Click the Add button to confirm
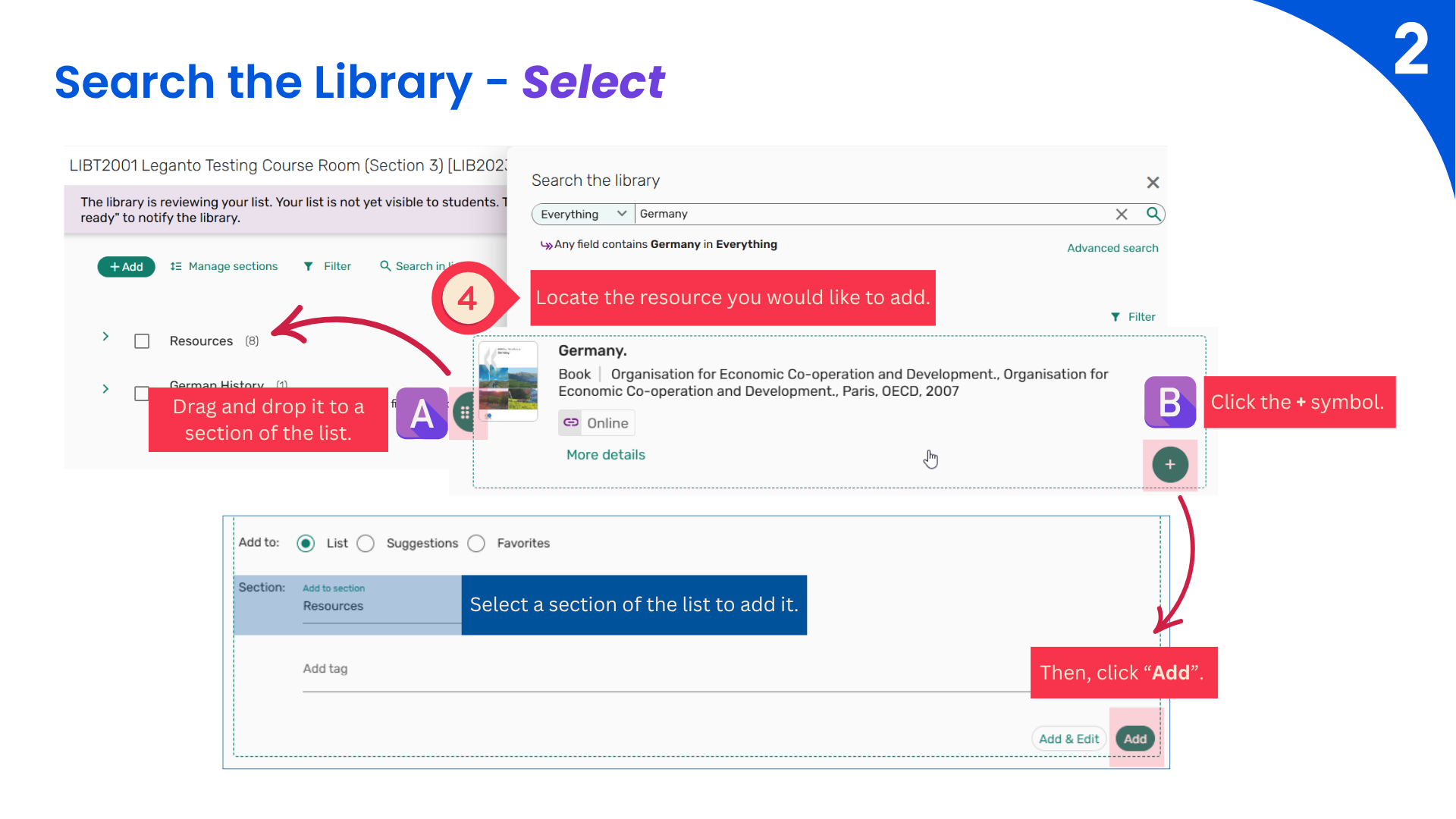The height and width of the screenshot is (819, 1456). [x=1134, y=739]
